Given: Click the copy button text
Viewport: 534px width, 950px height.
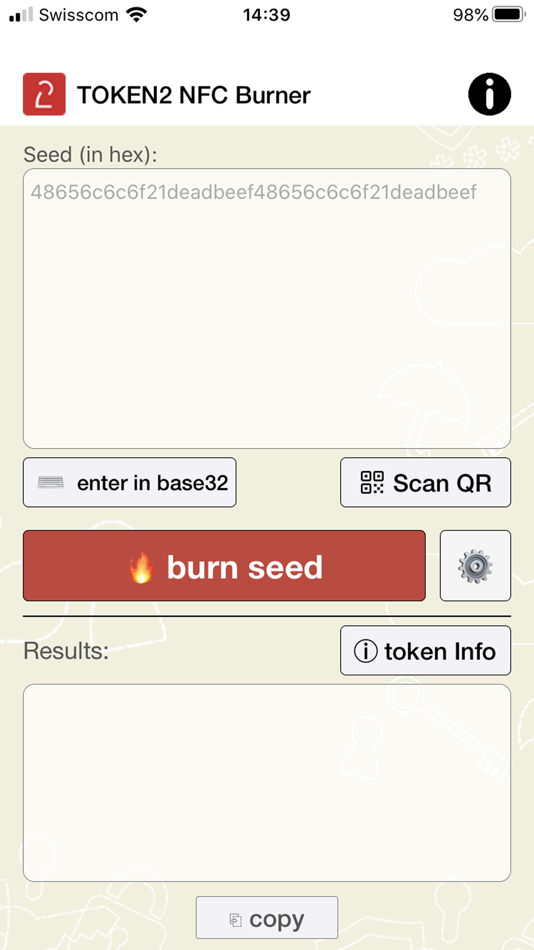Looking at the screenshot, I should [276, 920].
